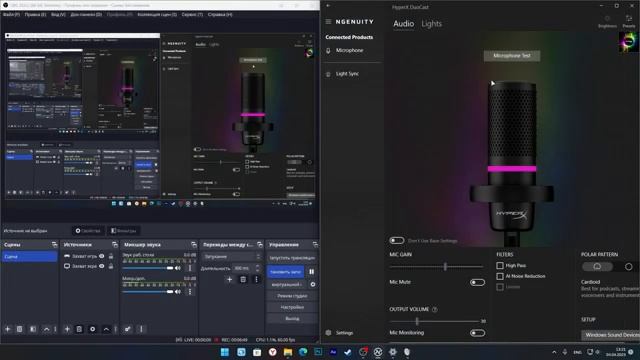The image size is (640, 360).
Task: Click the Microphone Test button
Action: pyautogui.click(x=512, y=56)
